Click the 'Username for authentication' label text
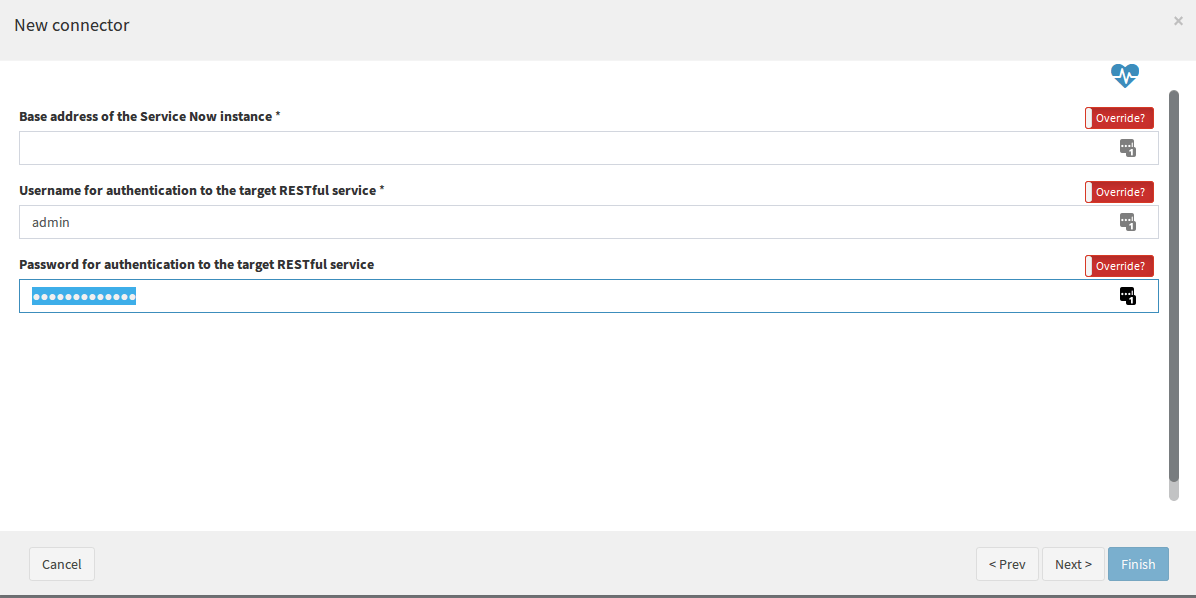The image size is (1196, 598). tap(201, 191)
